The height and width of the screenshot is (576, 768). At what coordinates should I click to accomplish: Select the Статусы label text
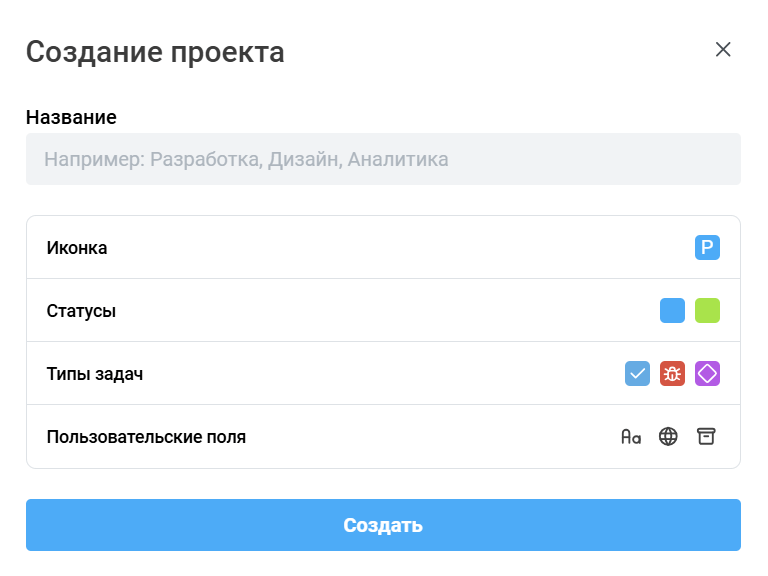pos(81,311)
